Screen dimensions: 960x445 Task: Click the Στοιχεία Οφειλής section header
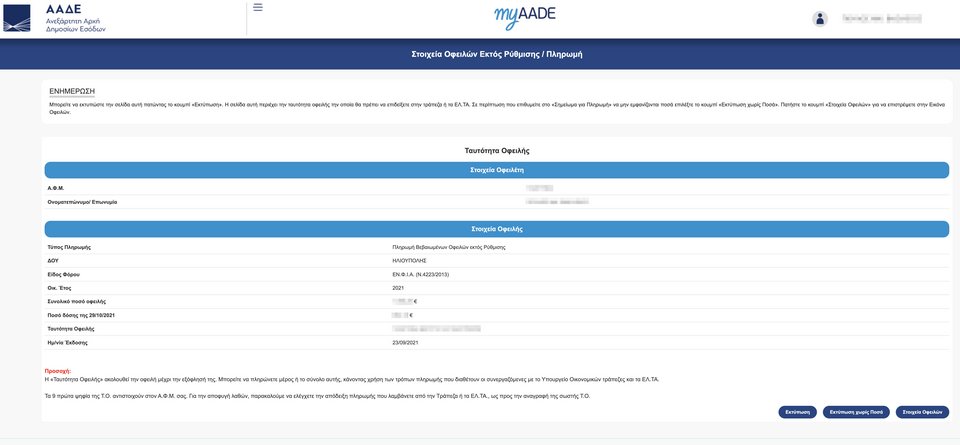pyautogui.click(x=497, y=229)
